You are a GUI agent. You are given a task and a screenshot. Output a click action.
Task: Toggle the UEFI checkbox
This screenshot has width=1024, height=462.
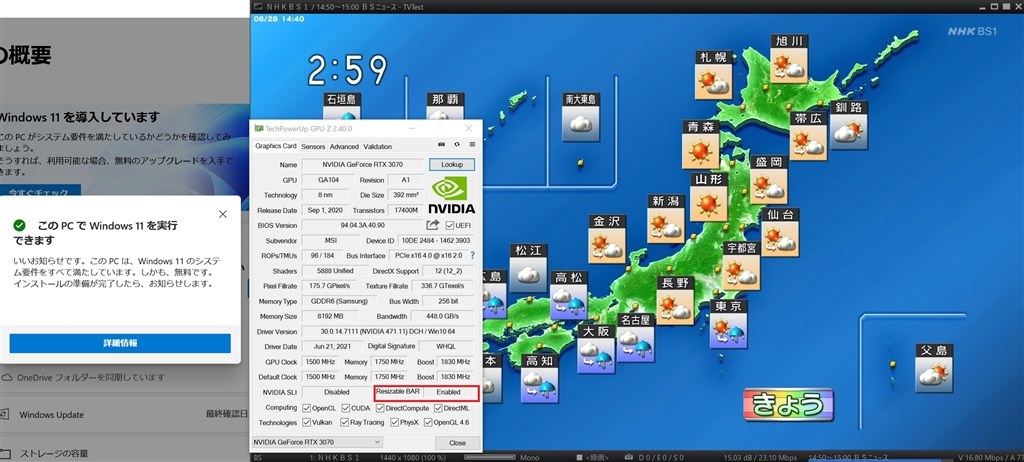tap(449, 225)
